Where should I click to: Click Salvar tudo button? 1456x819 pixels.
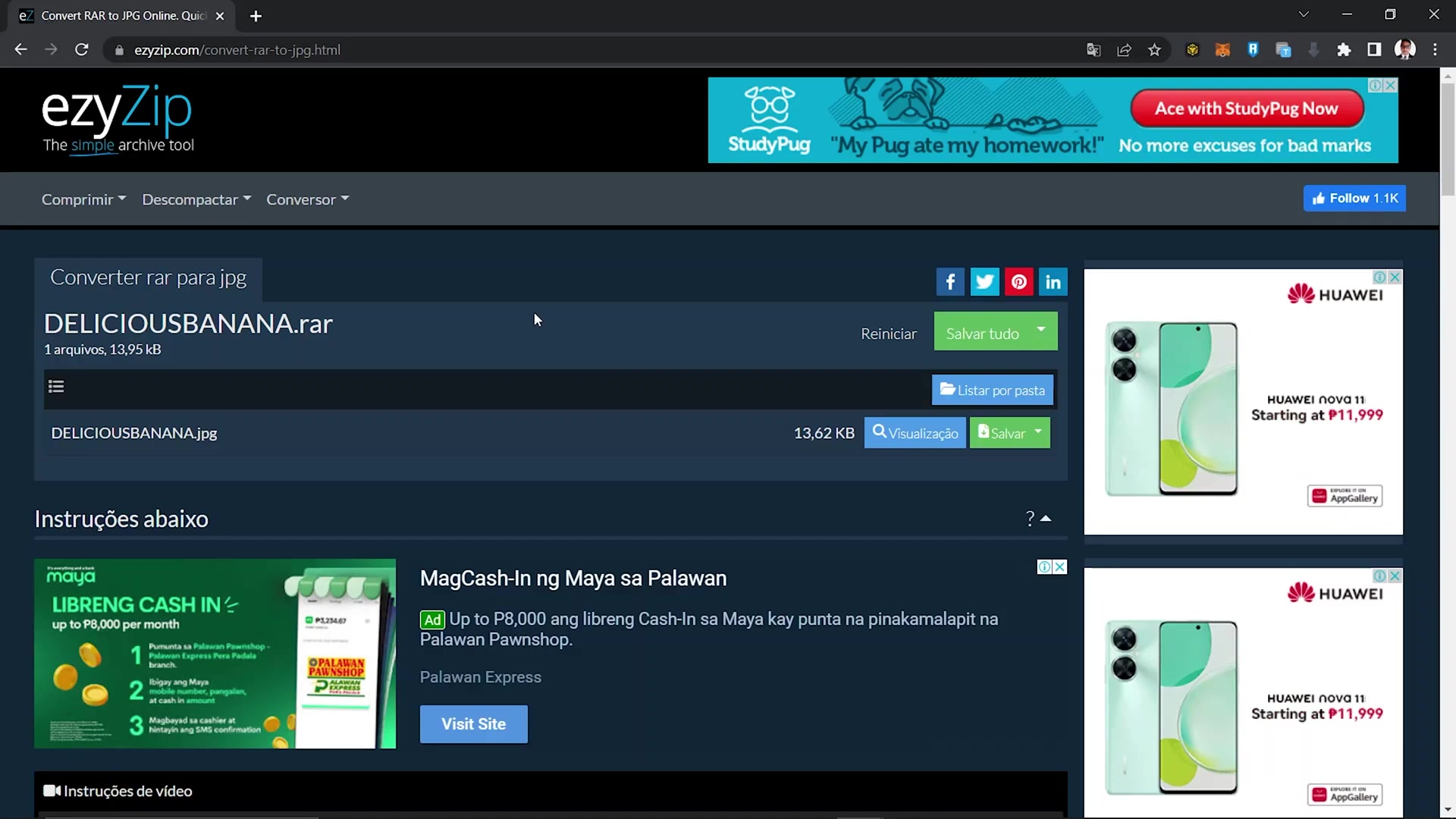point(981,331)
